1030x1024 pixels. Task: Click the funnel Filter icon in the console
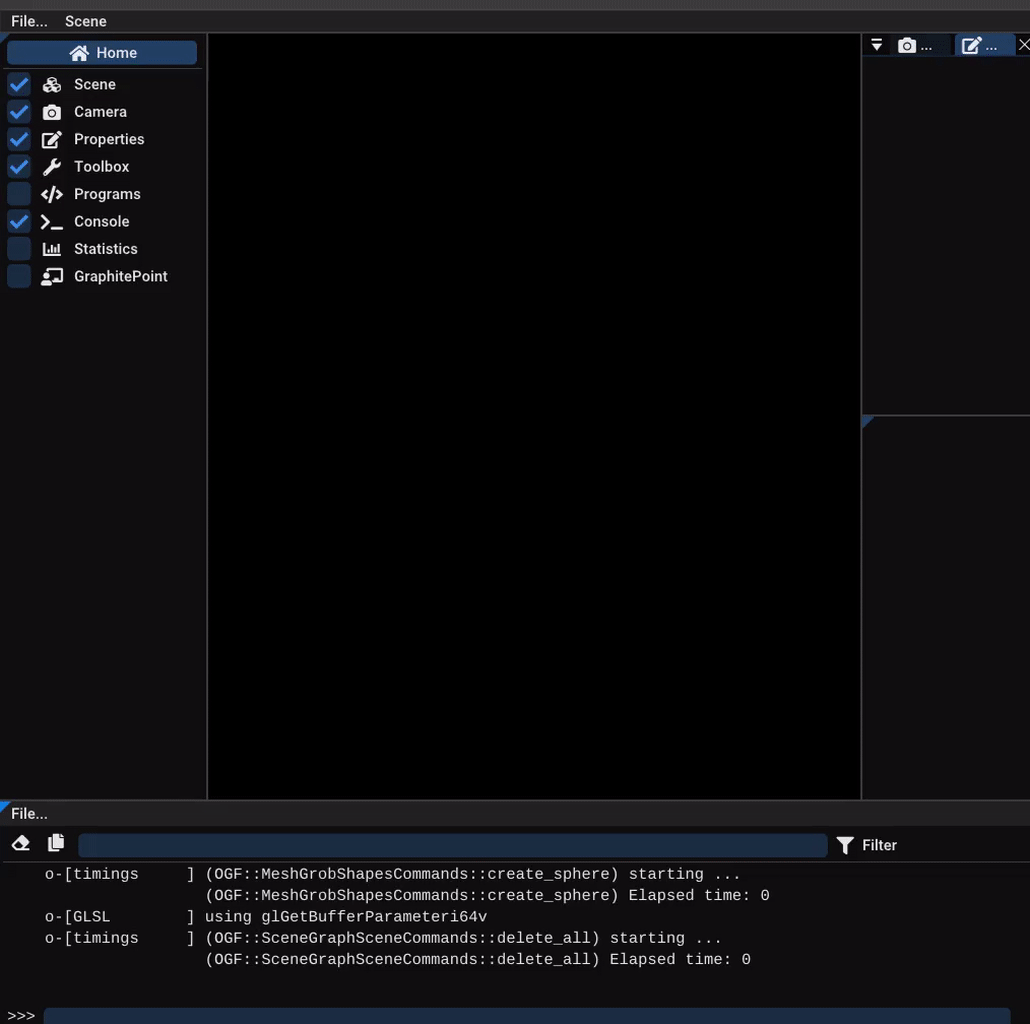[845, 846]
